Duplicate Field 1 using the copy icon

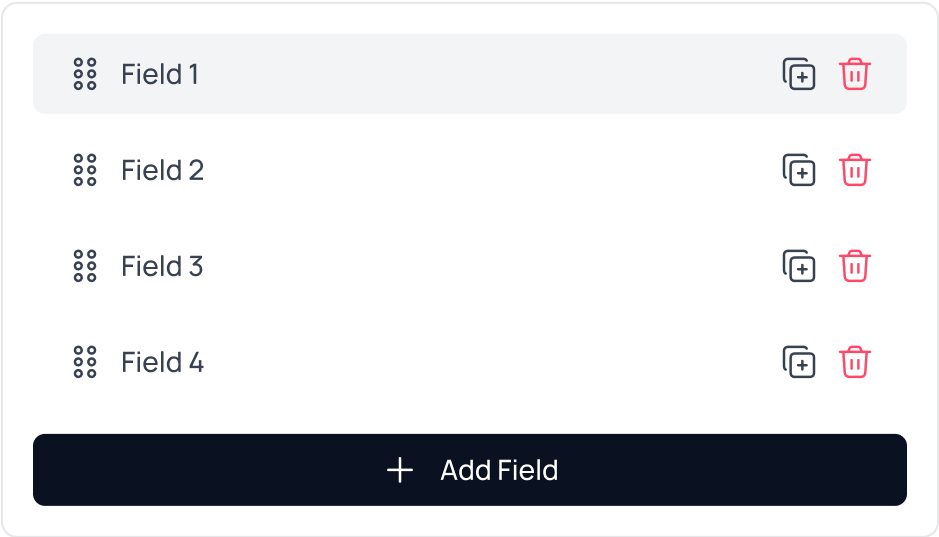coord(798,74)
